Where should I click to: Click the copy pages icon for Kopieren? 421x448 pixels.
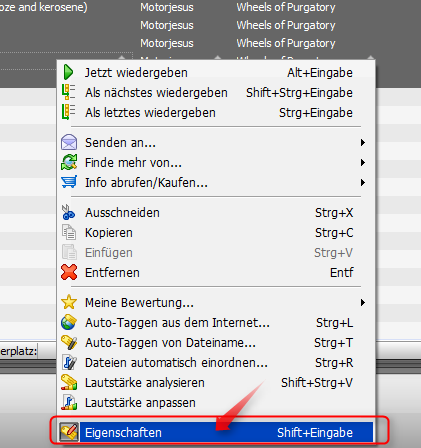click(x=69, y=232)
